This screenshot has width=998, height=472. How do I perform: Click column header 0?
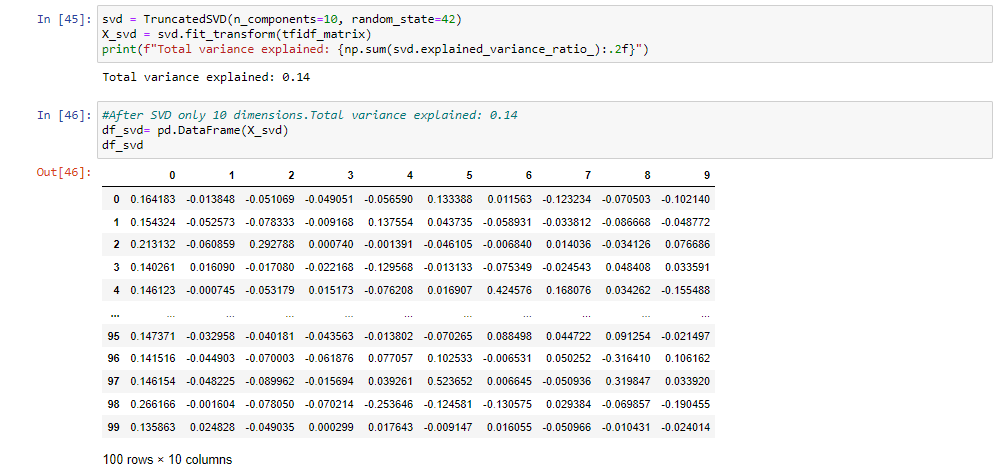pos(172,175)
